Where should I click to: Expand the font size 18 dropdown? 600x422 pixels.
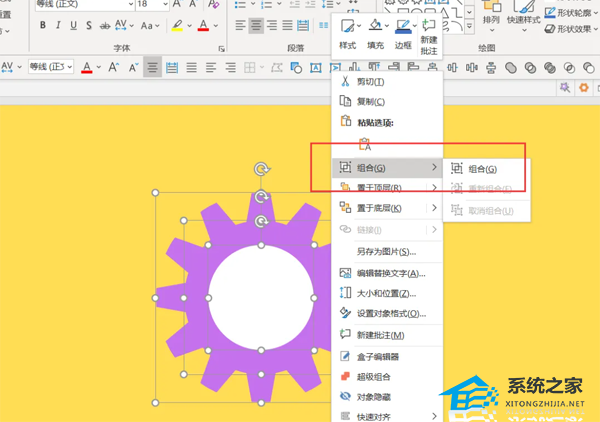pyautogui.click(x=165, y=4)
